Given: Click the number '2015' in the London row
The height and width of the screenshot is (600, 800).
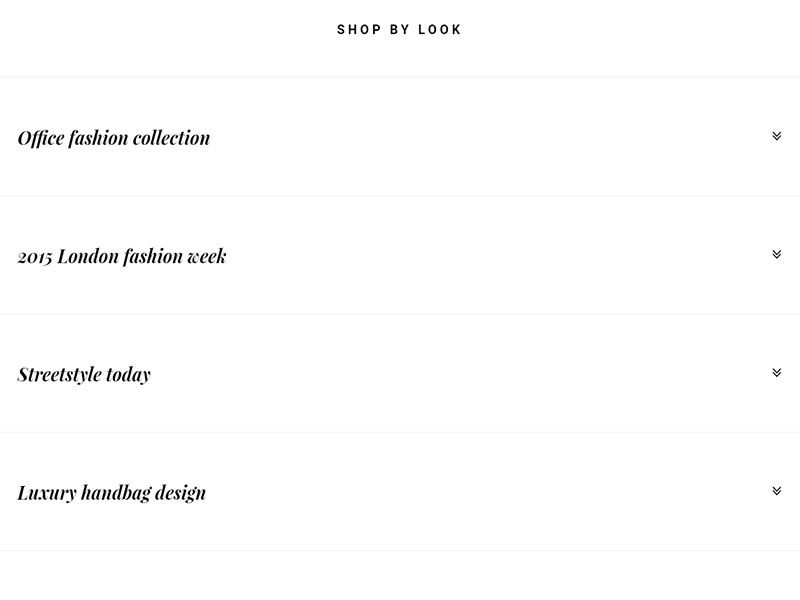Looking at the screenshot, I should tap(35, 256).
